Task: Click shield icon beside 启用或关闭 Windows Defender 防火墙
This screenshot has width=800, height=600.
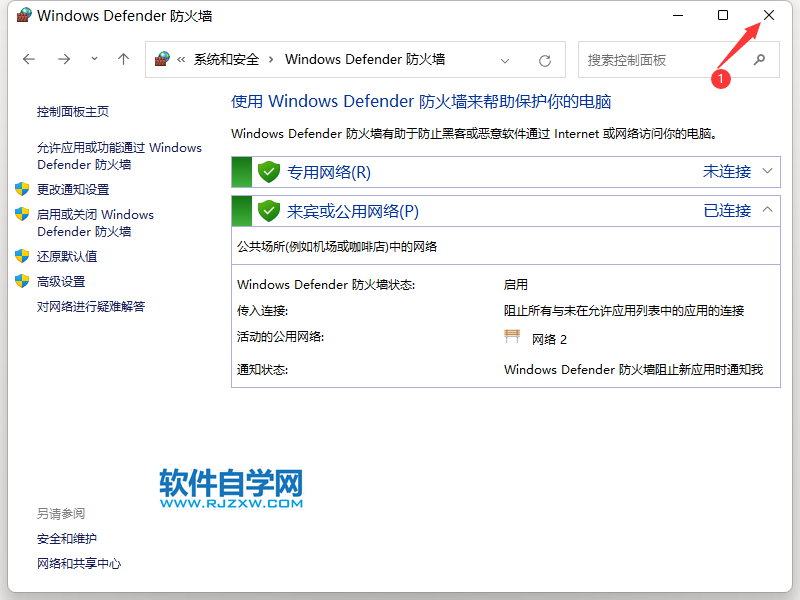Action: point(22,214)
